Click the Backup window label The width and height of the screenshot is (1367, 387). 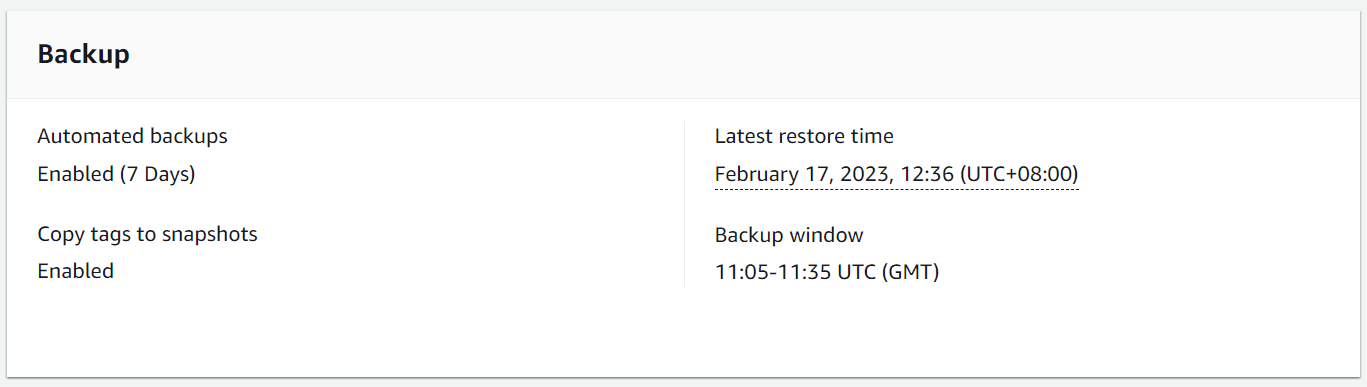pos(789,235)
